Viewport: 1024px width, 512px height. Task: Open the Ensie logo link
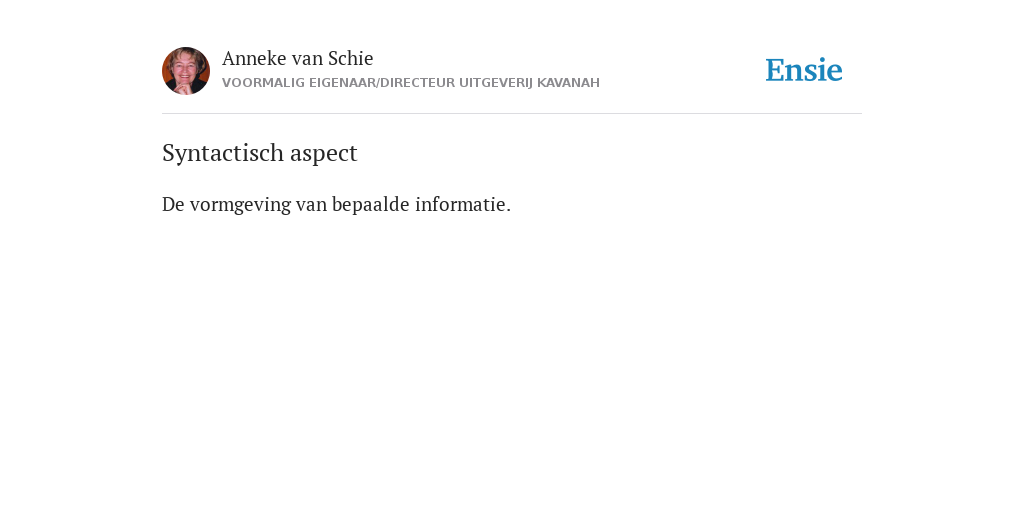(x=804, y=70)
